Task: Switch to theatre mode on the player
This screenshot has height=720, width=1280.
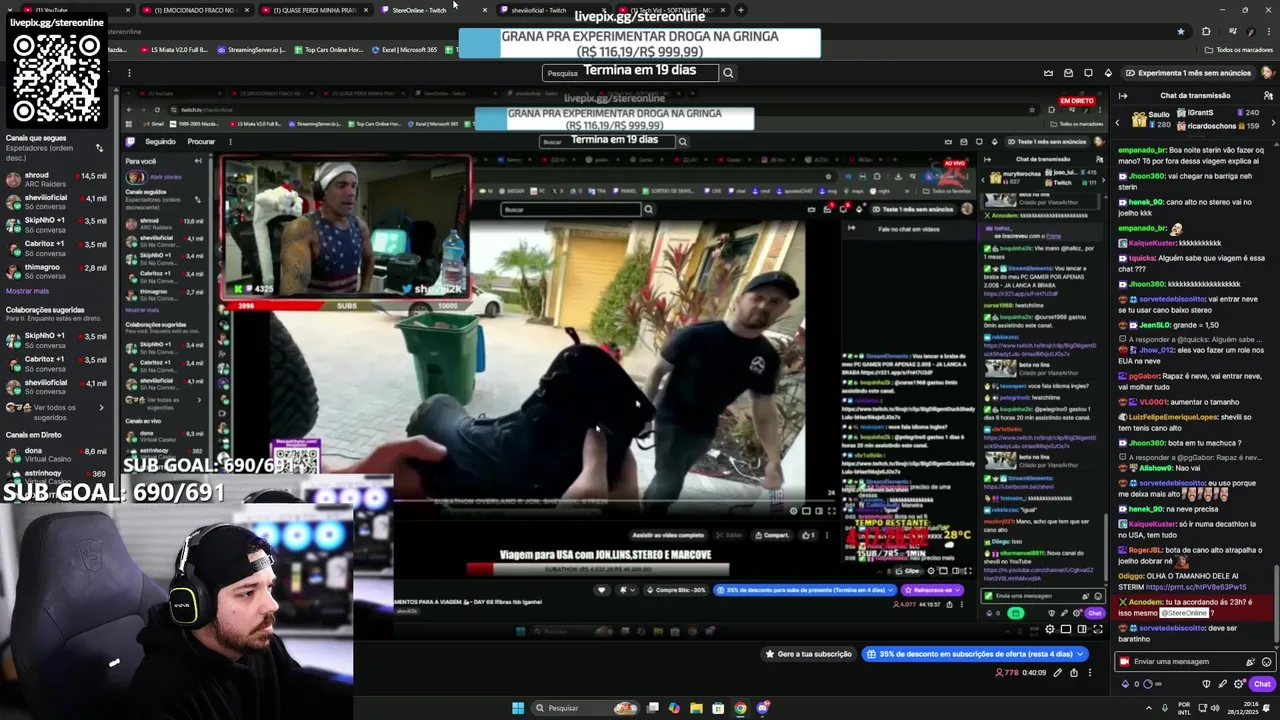Action: [1082, 629]
